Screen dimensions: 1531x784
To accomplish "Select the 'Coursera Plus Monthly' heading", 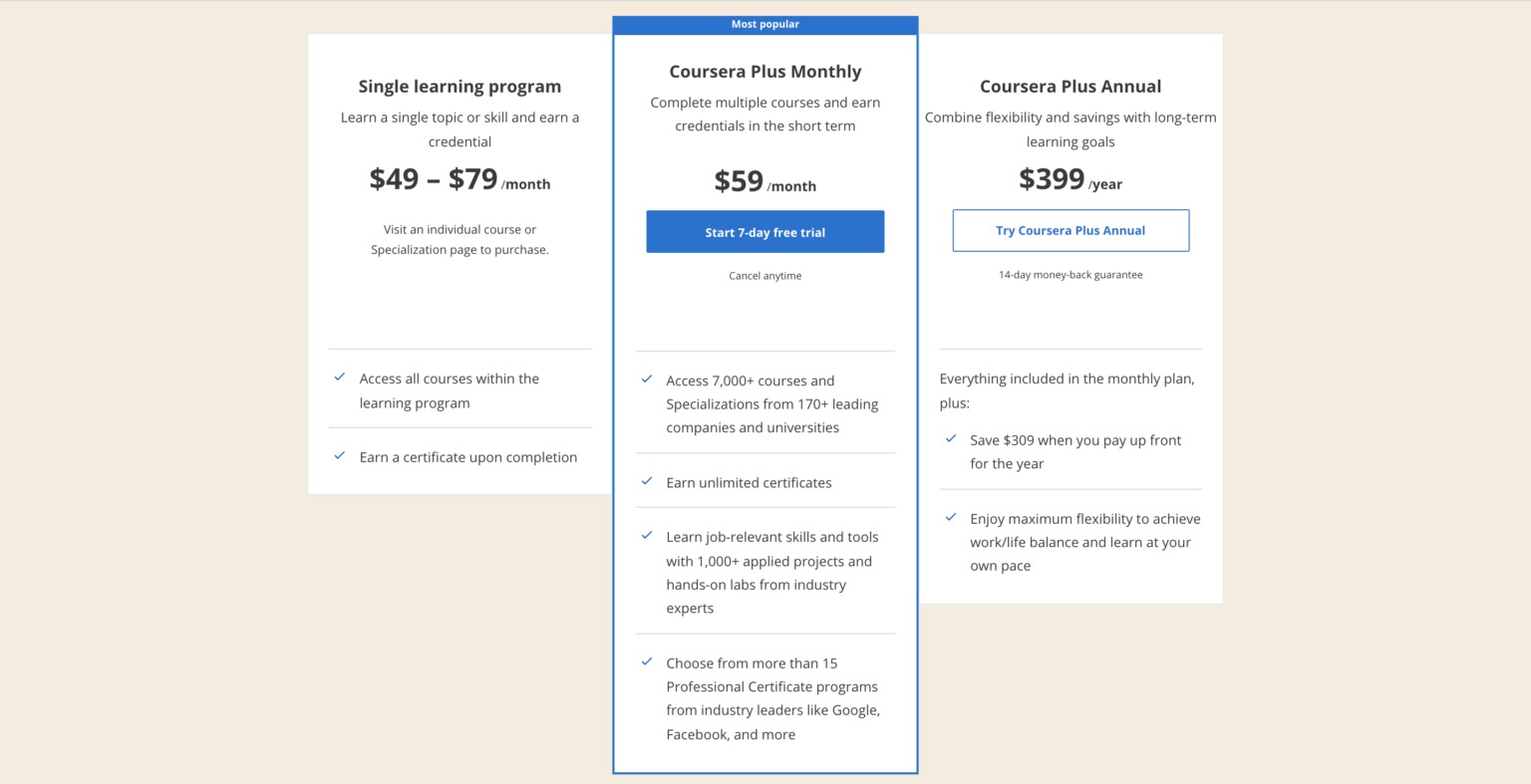I will pyautogui.click(x=765, y=71).
